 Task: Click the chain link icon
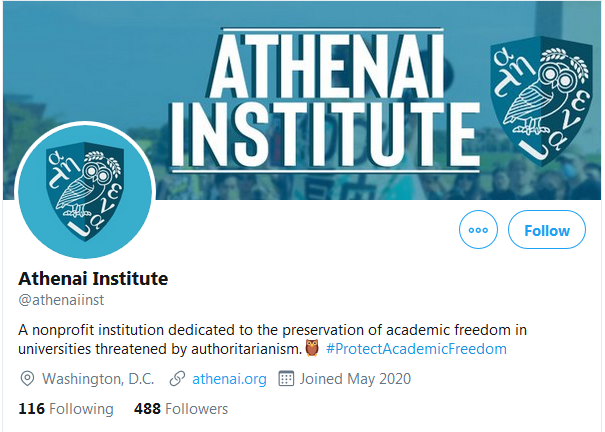[177, 379]
